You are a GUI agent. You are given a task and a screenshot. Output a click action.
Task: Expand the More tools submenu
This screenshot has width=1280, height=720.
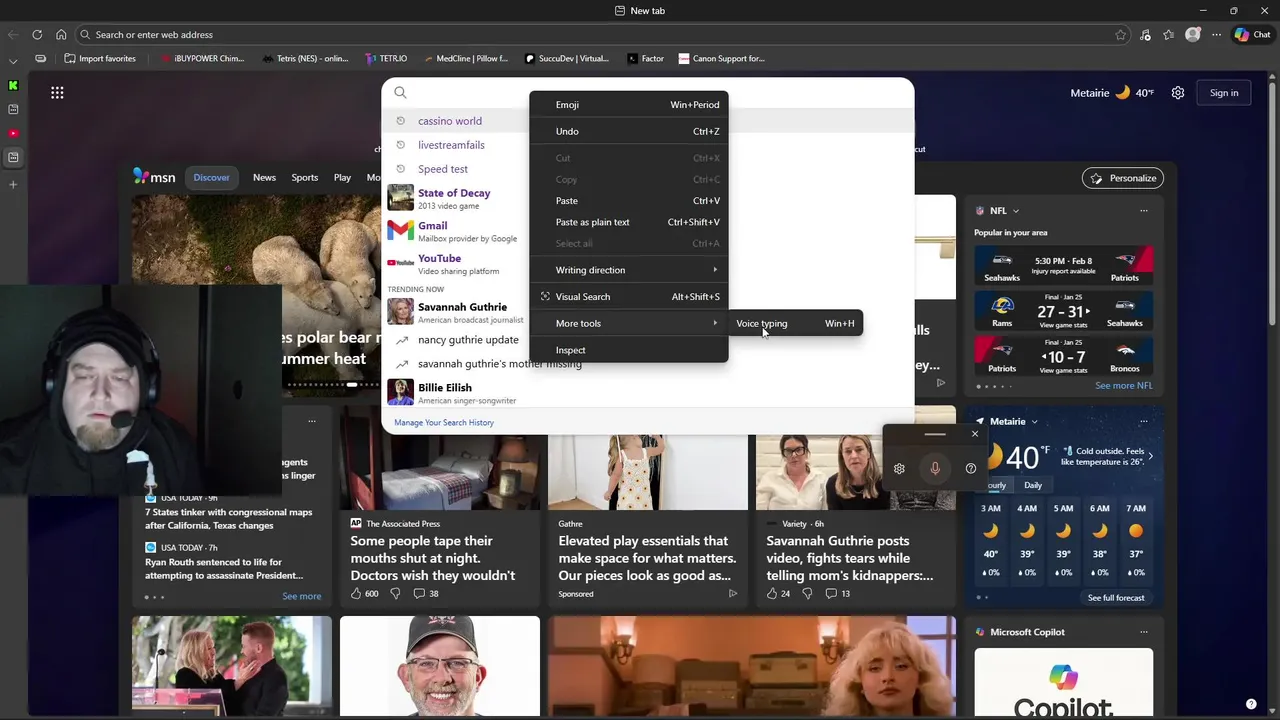[628, 323]
